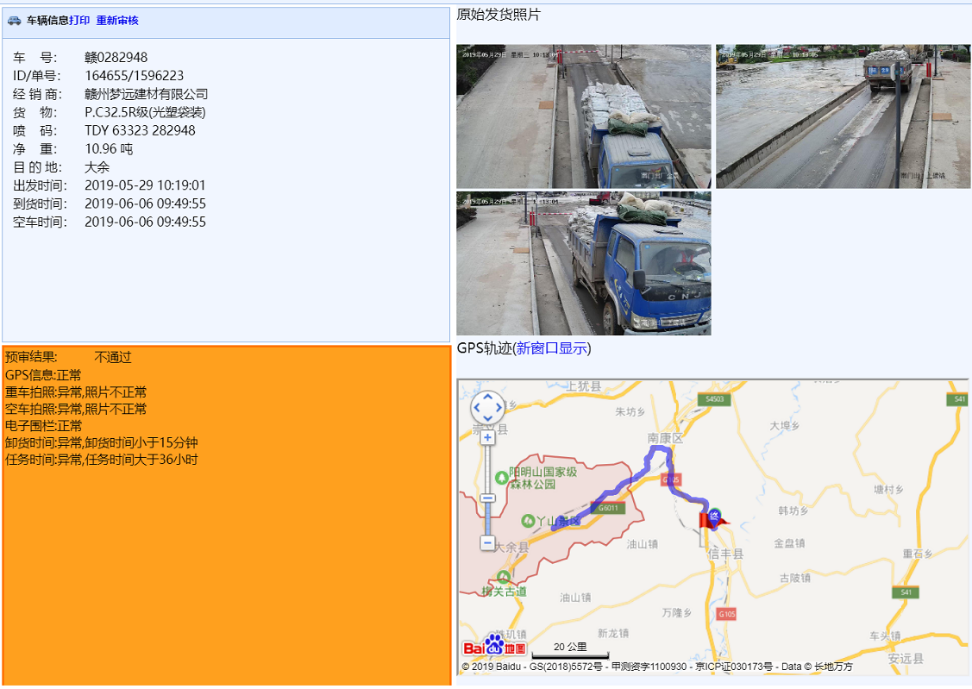Click the green 阳明山国家级森林公园 park icon

tap(502, 478)
